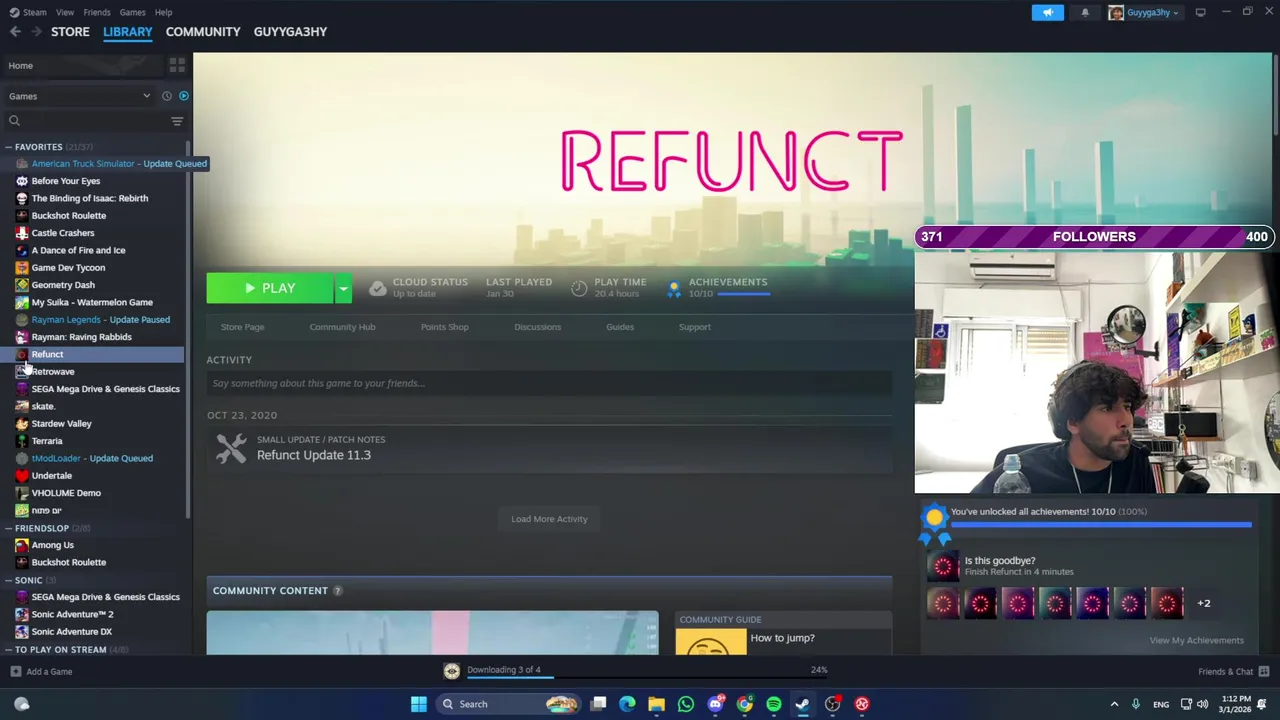Open Guides link
This screenshot has width=1280, height=720.
[x=620, y=327]
